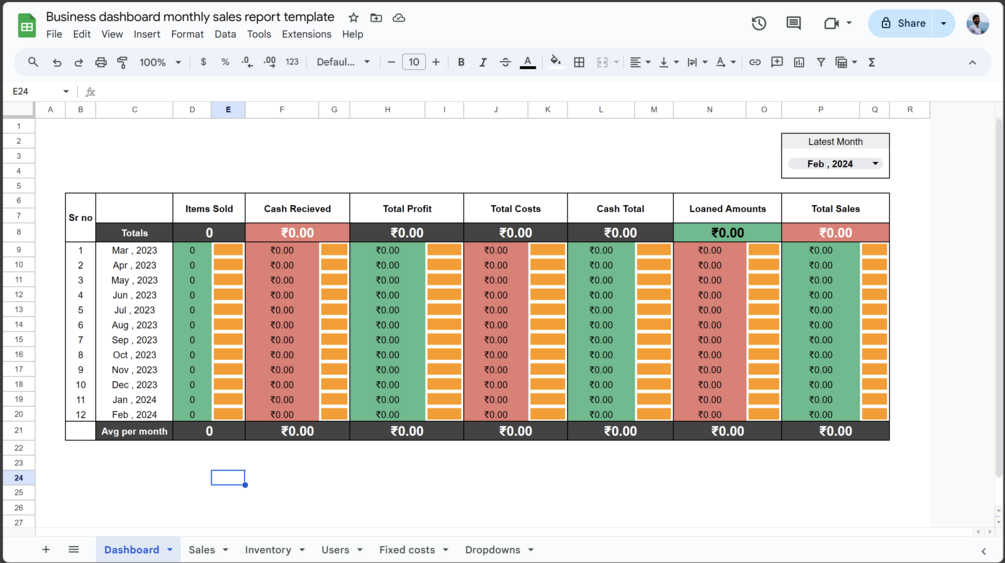Open the font family Default dropdown
Screen dimensions: 1005x563
coord(343,62)
